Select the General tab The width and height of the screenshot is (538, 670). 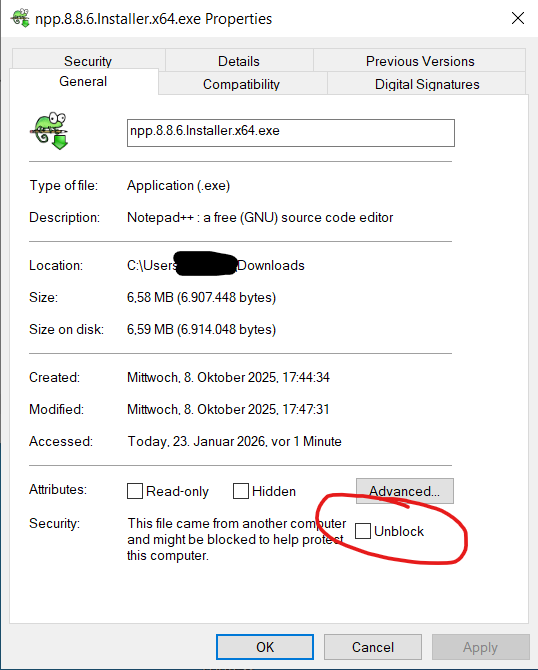(83, 81)
